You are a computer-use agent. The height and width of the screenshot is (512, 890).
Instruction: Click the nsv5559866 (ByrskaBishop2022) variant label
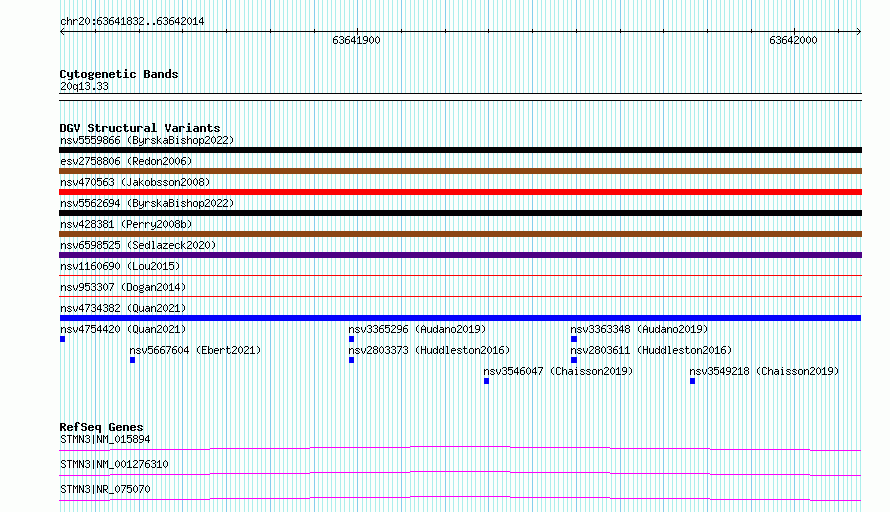point(147,140)
